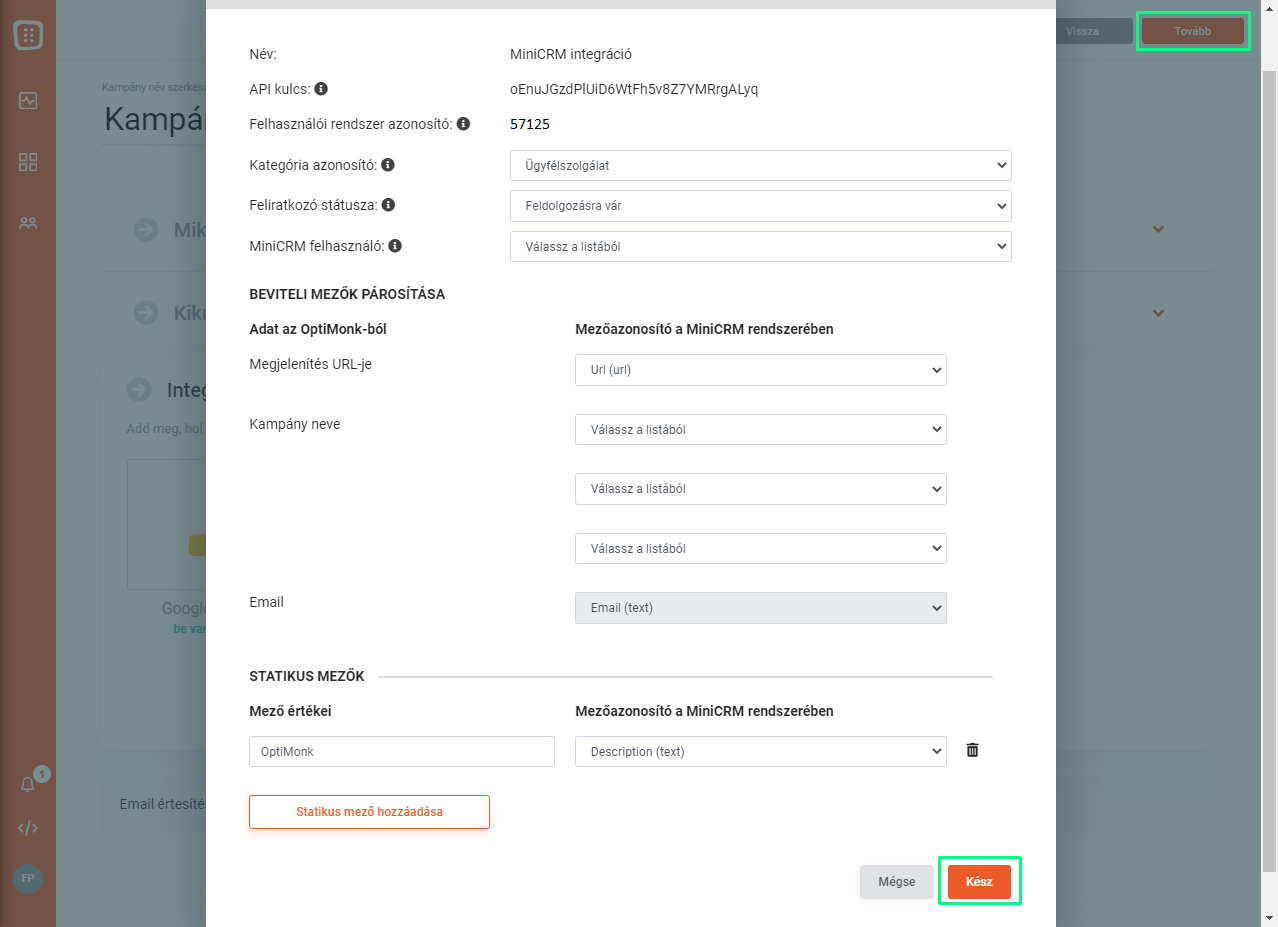Open the MiniCRM felhasználó dropdown
Image resolution: width=1278 pixels, height=927 pixels.
click(x=760, y=246)
